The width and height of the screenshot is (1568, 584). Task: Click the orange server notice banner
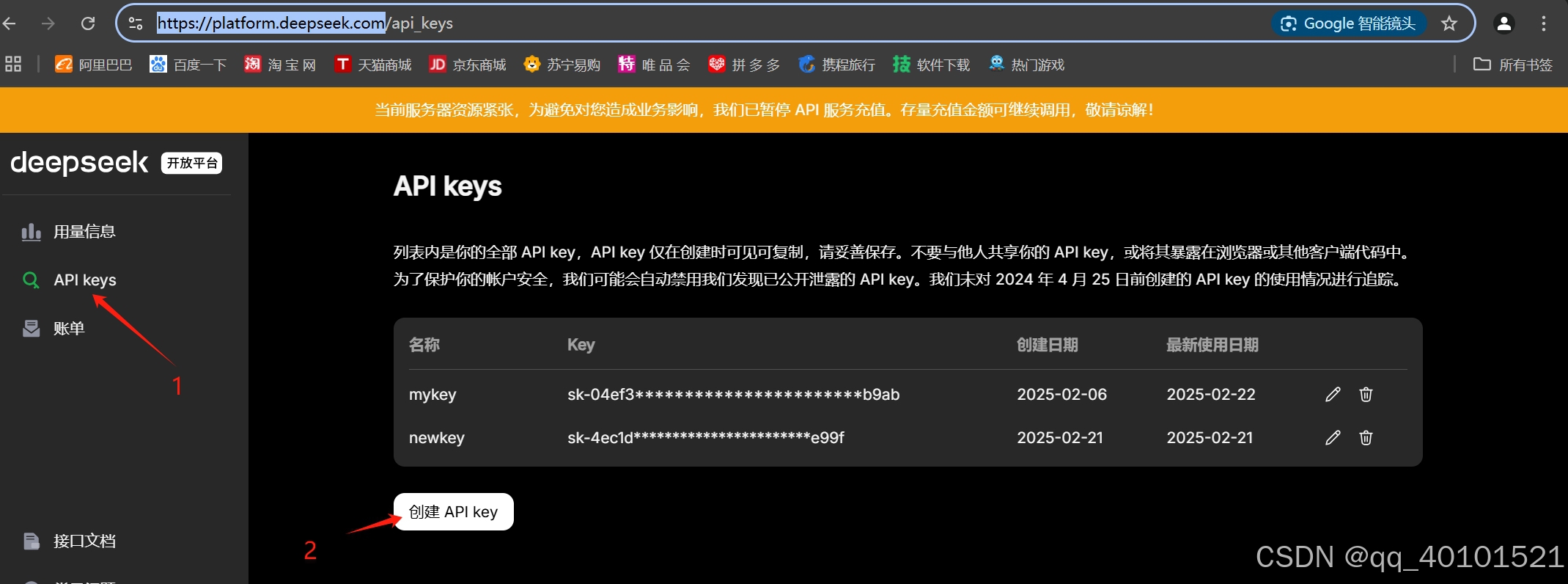784,110
